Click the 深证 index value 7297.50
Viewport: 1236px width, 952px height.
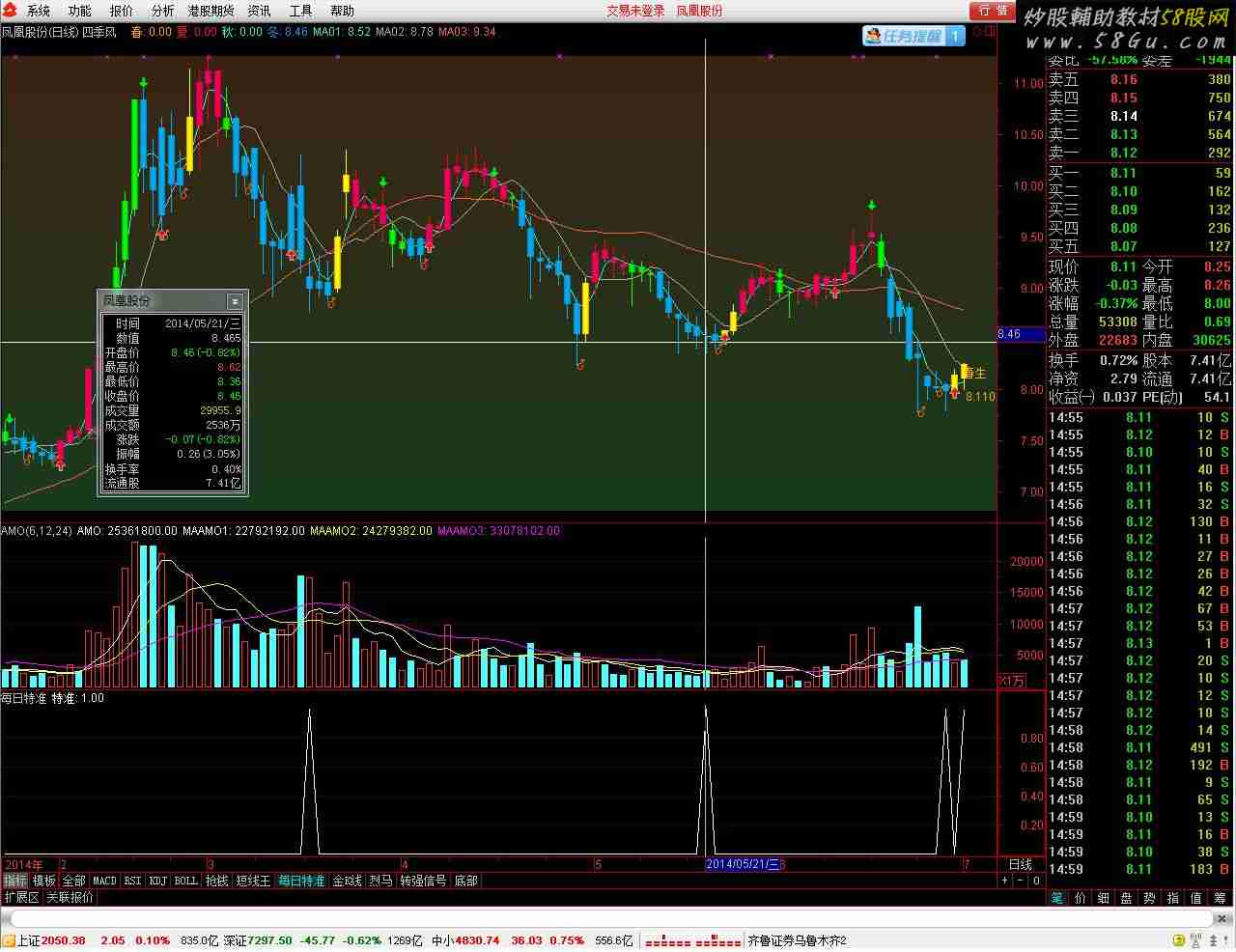pos(270,940)
